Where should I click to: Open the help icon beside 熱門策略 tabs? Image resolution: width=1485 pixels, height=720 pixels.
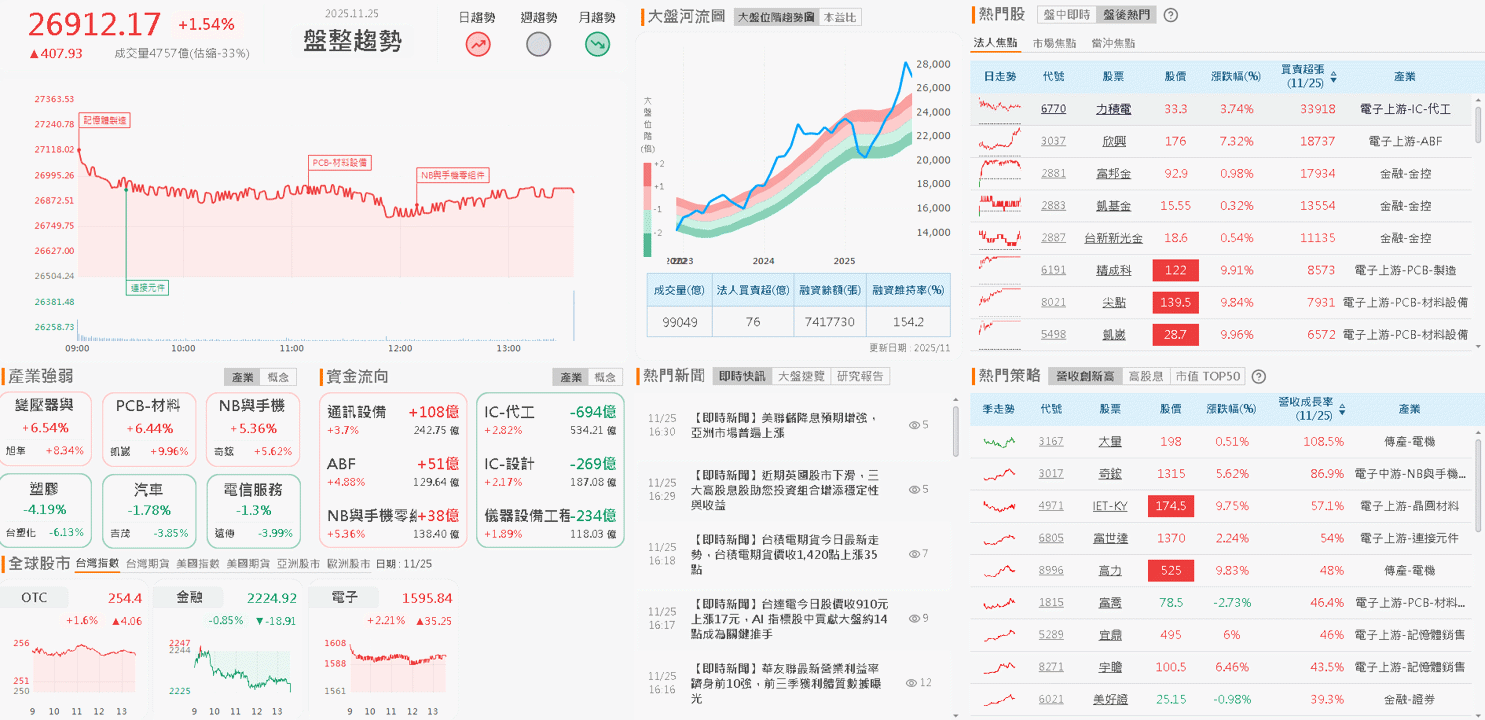tap(1259, 377)
